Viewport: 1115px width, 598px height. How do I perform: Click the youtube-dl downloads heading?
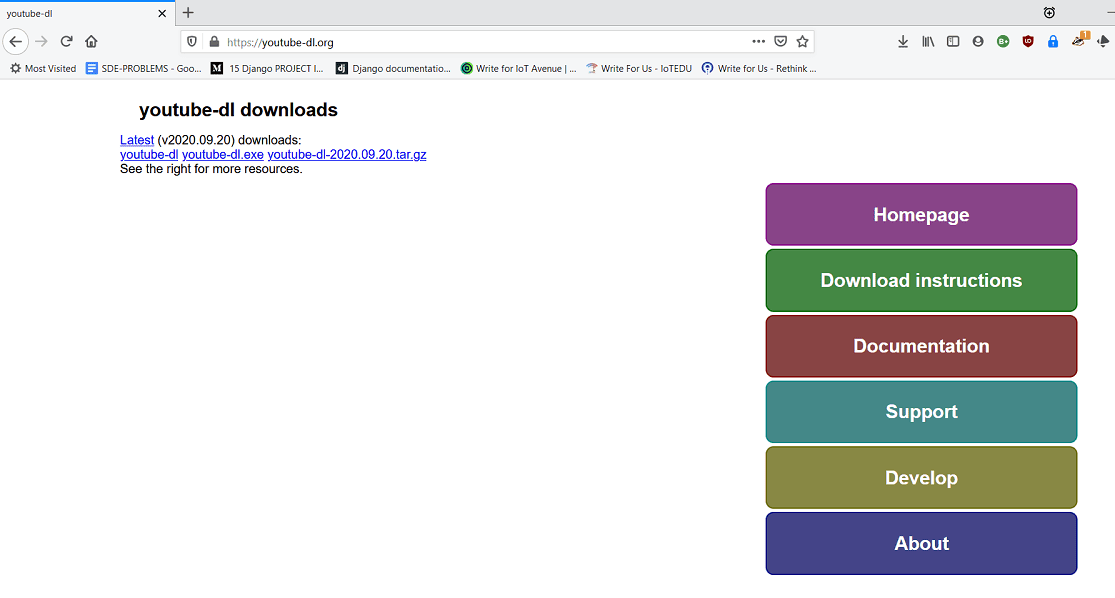tap(238, 110)
